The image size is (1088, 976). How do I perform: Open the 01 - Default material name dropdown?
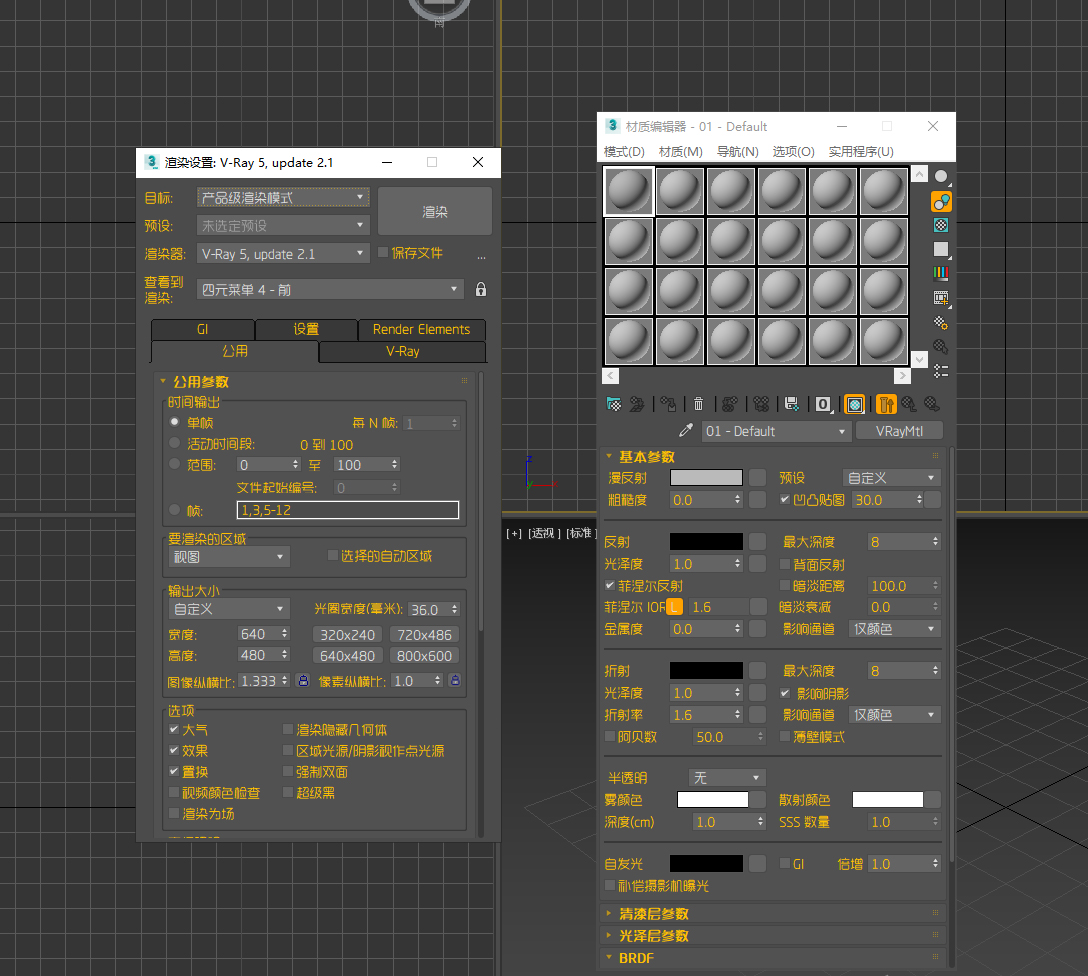coord(776,431)
